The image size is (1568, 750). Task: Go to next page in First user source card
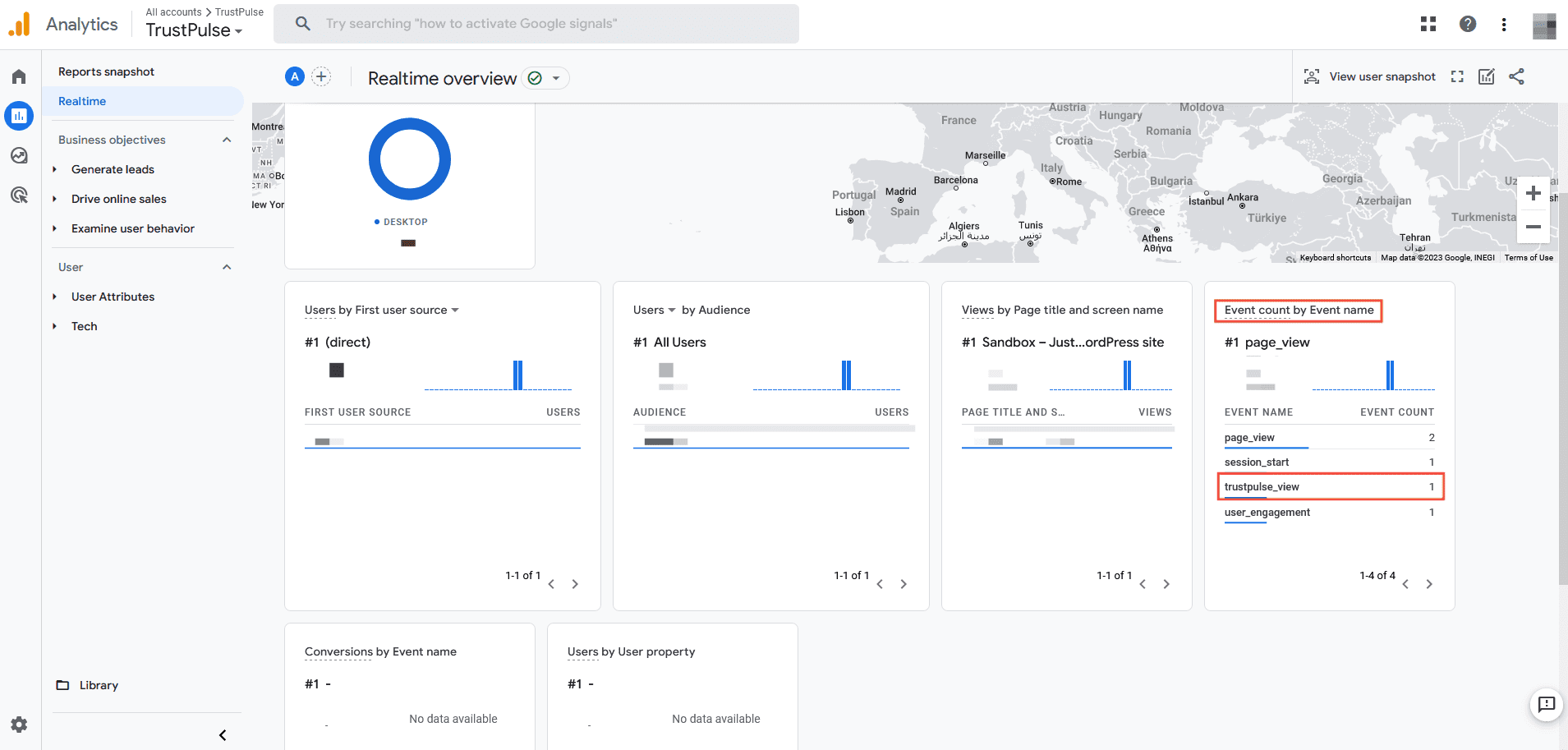pos(575,584)
